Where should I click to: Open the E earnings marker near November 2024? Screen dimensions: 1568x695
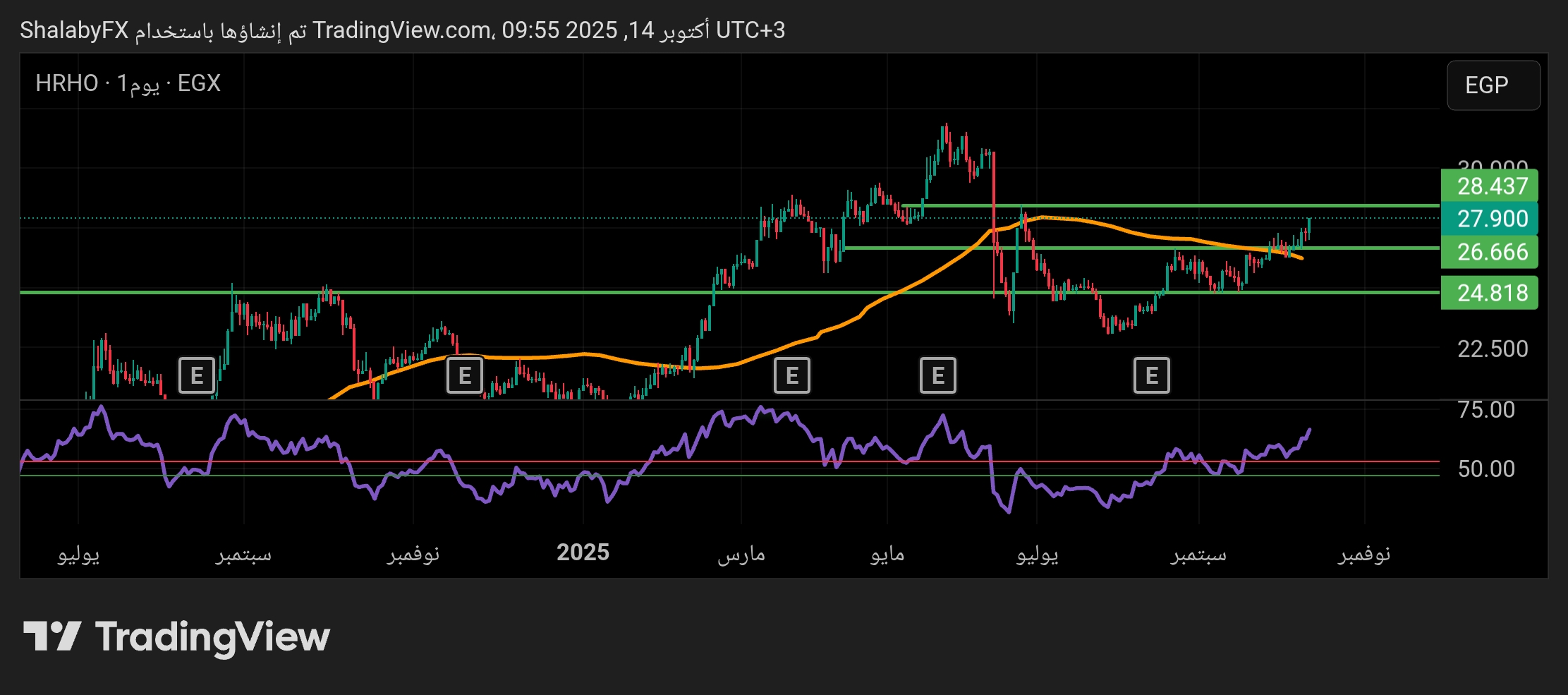coord(465,375)
